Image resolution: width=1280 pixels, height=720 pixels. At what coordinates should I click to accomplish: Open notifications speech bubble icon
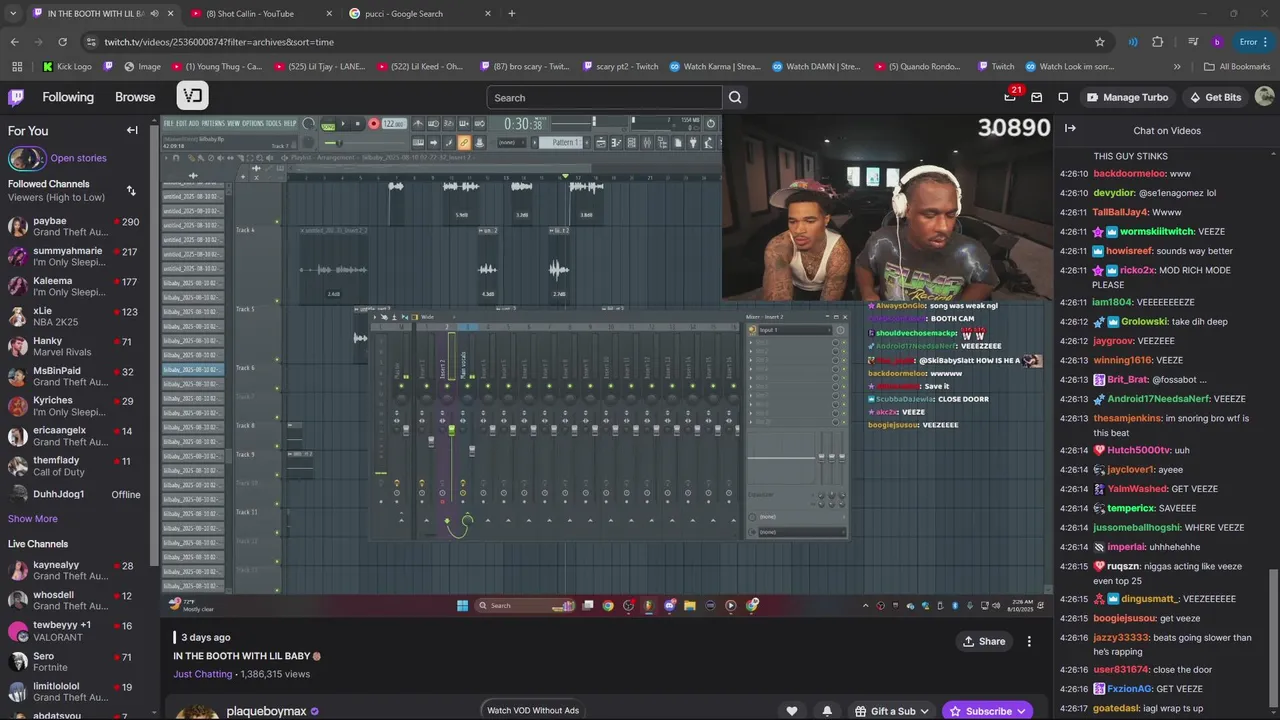coord(1063,97)
